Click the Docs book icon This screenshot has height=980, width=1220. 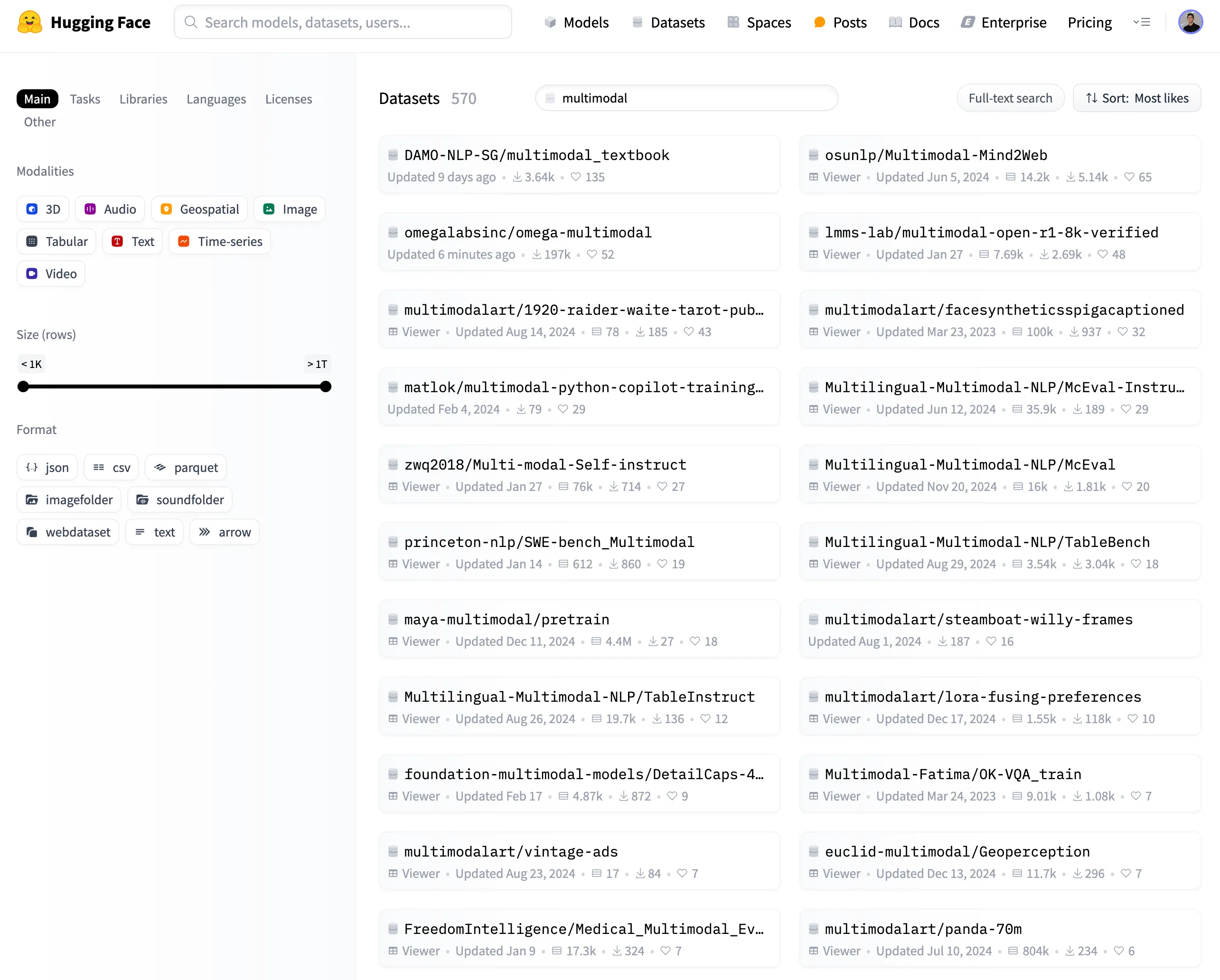895,23
